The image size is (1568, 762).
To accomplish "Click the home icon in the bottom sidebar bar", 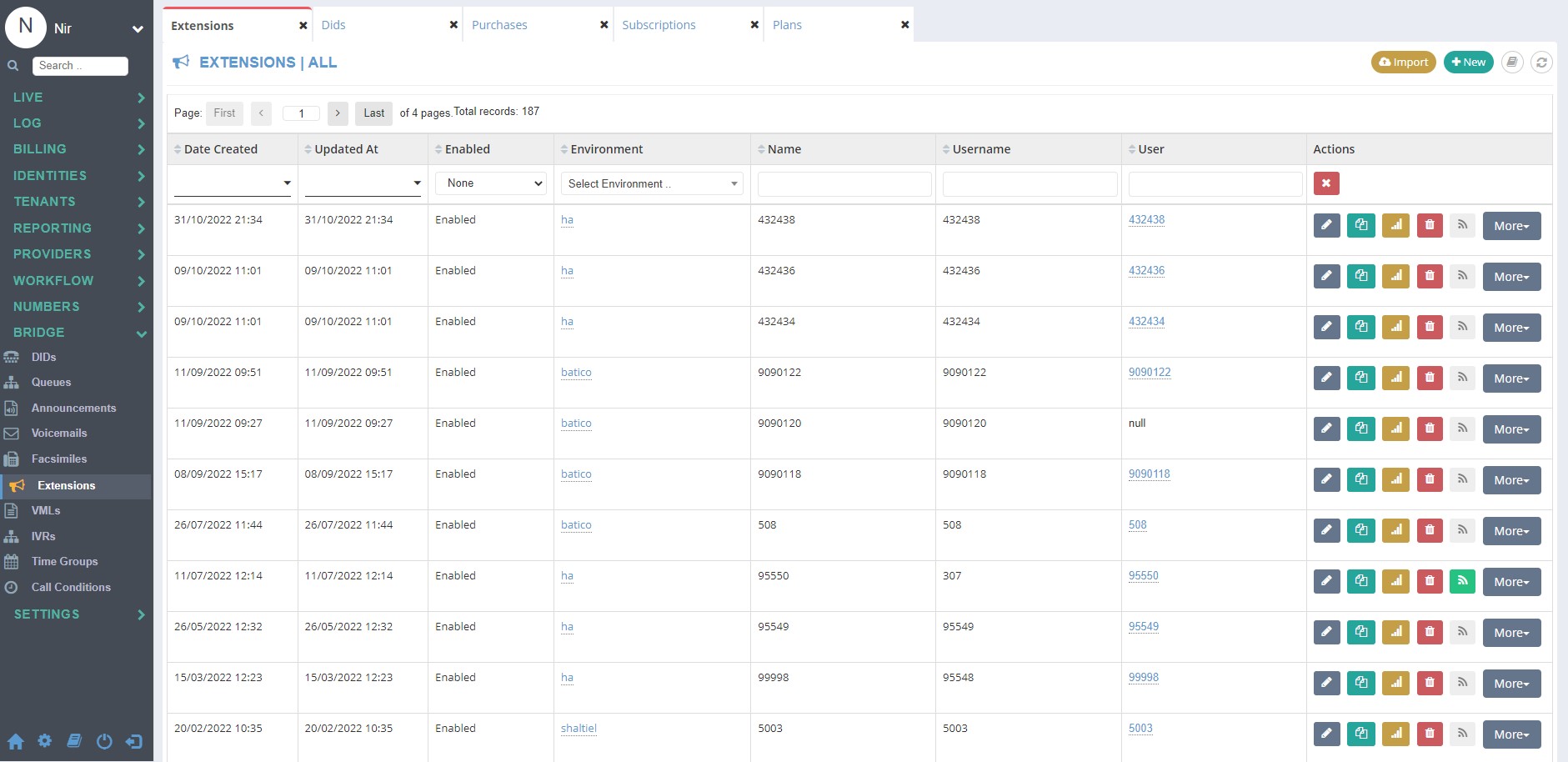I will (16, 741).
